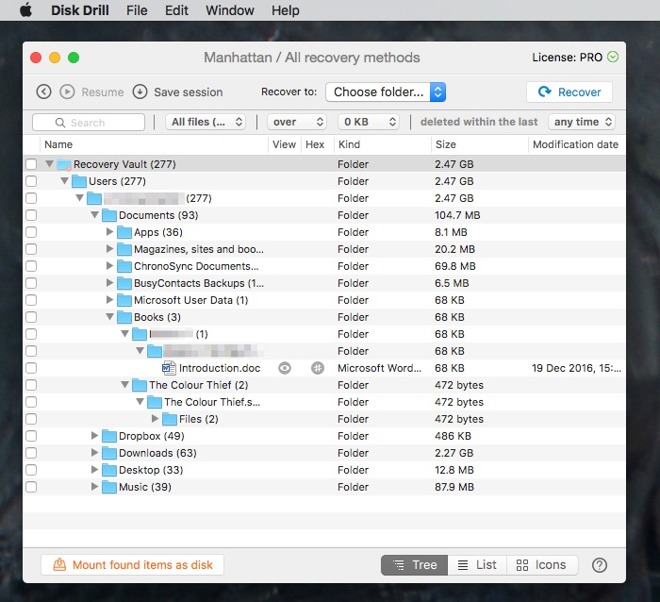Open the Choose folder dropdown
This screenshot has width=660, height=602.
point(386,92)
